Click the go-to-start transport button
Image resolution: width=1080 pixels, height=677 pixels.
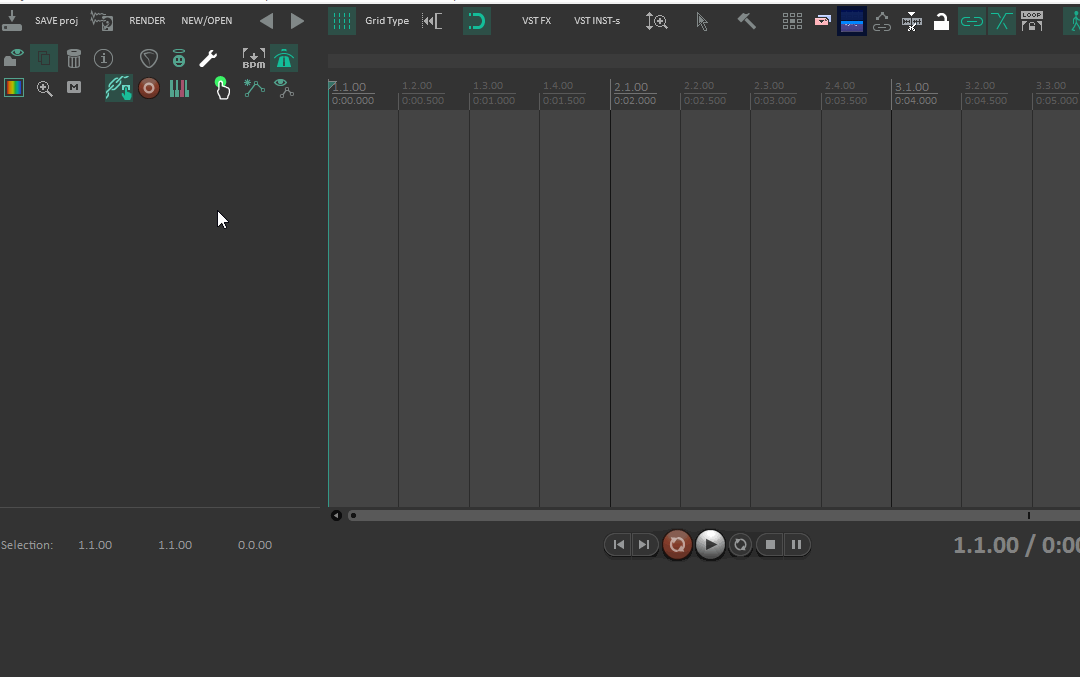[619, 545]
